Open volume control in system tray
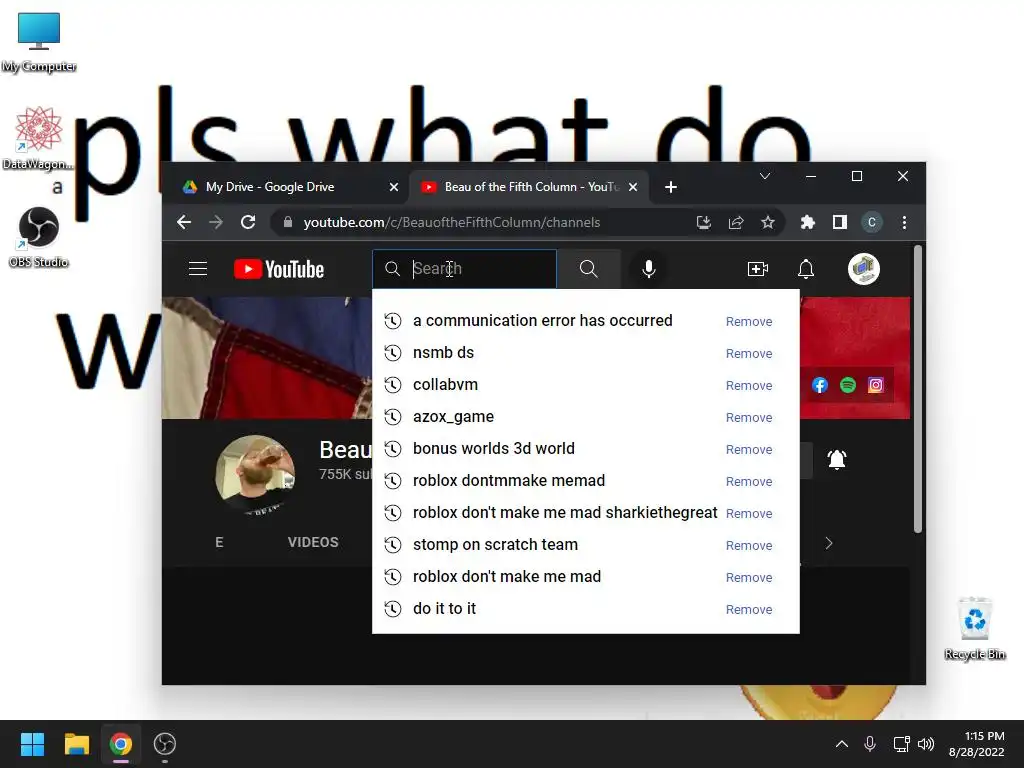1024x768 pixels. (x=926, y=744)
